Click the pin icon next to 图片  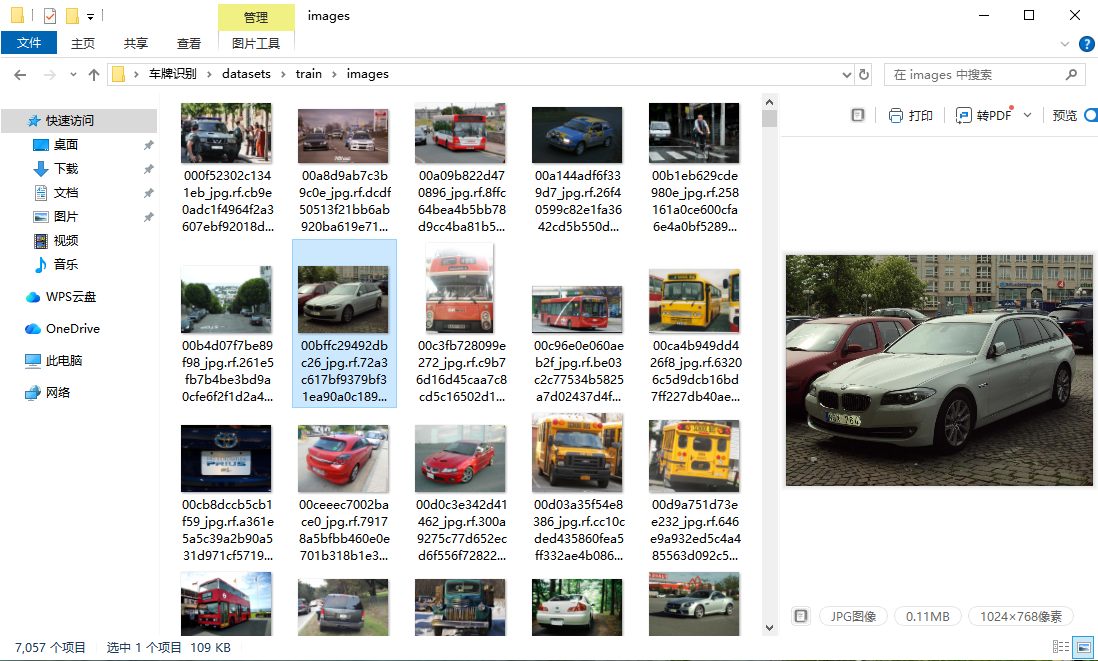148,217
